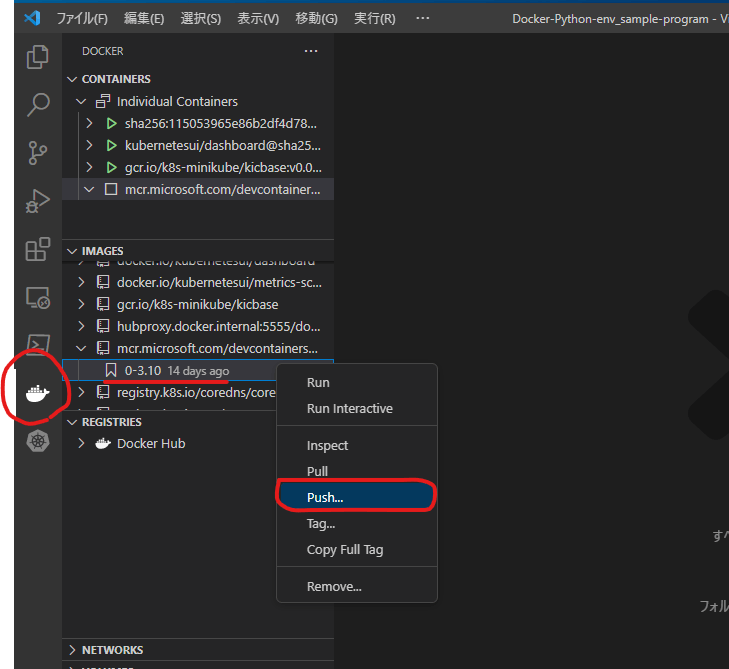This screenshot has width=729, height=669.
Task: Click running icon of kubernetesui/dashboard container
Action: coord(111,146)
